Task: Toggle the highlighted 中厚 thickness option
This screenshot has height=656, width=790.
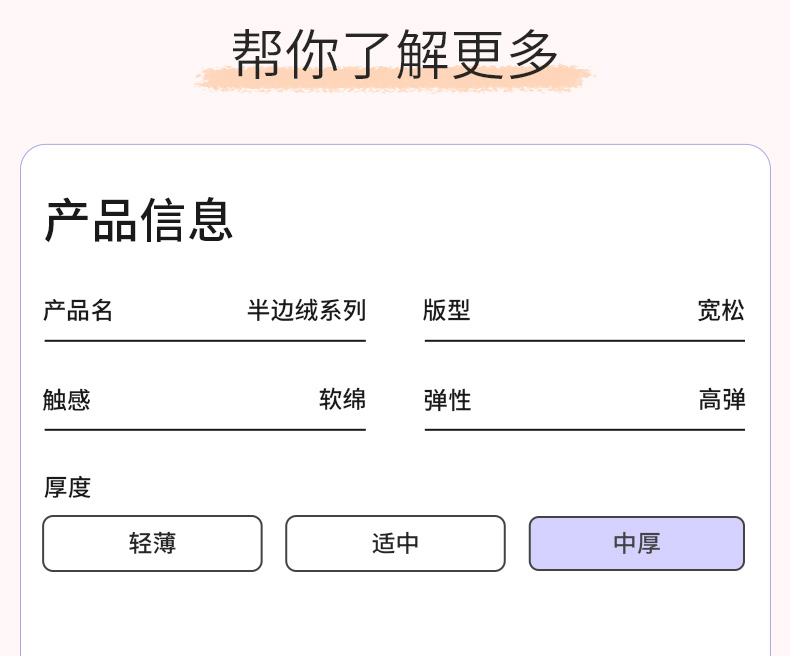Action: 636,543
